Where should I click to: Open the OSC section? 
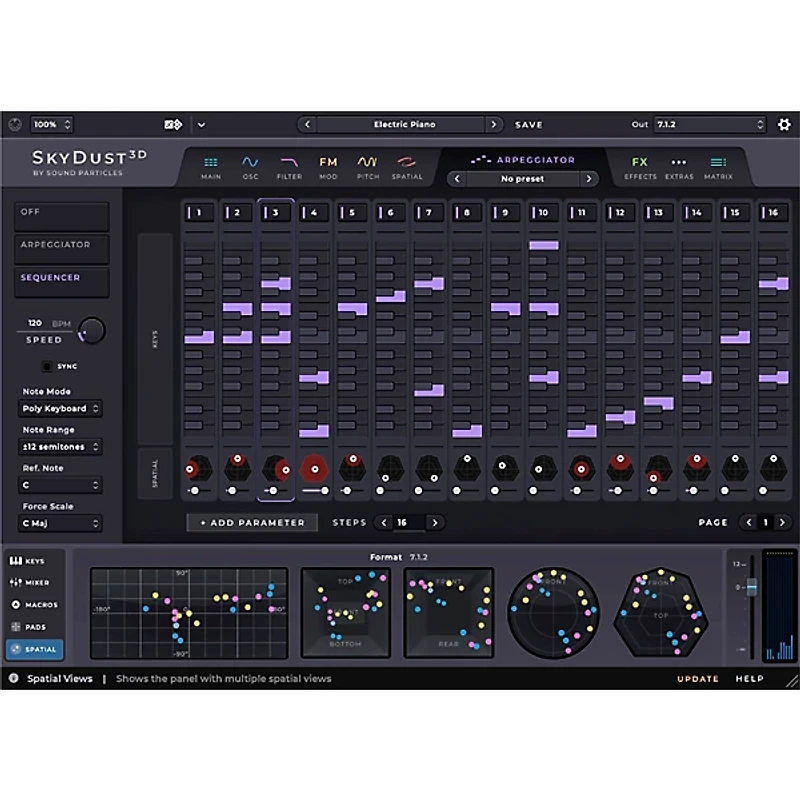[250, 166]
